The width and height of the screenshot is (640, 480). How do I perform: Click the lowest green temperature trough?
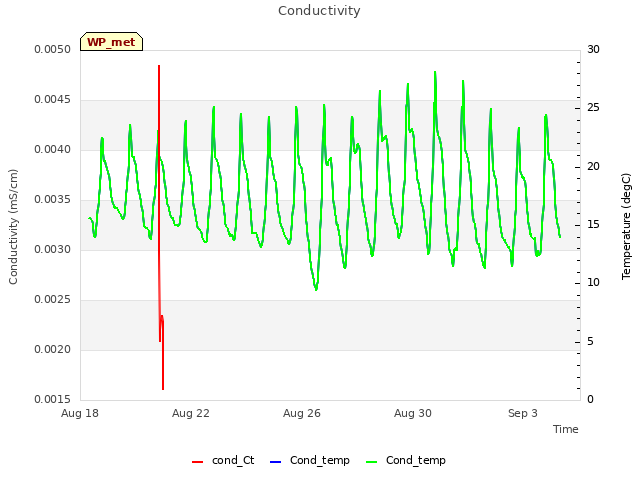[316, 289]
